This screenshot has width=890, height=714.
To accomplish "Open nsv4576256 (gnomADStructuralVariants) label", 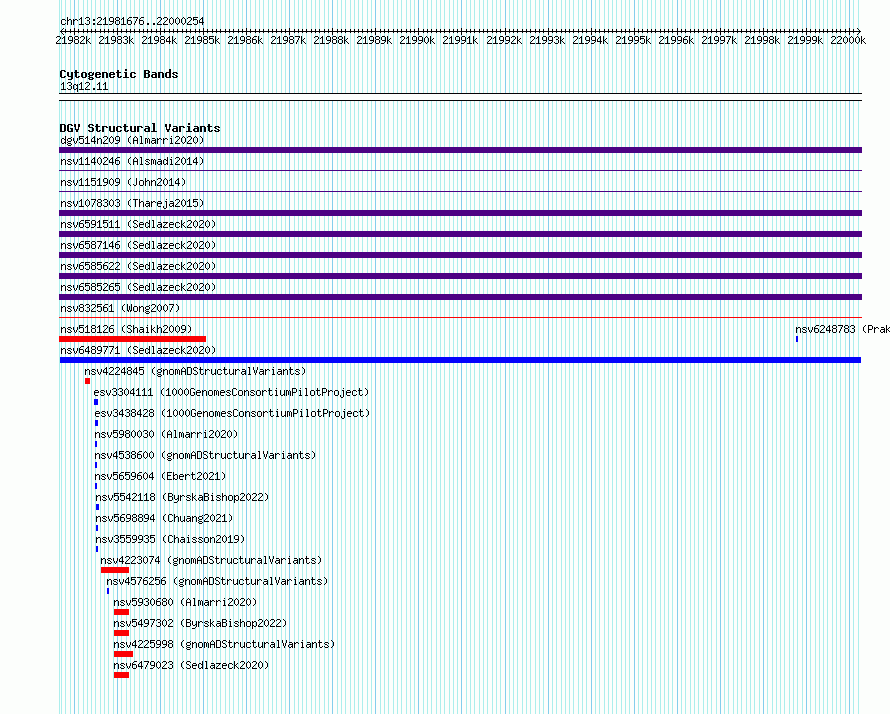I will point(217,581).
